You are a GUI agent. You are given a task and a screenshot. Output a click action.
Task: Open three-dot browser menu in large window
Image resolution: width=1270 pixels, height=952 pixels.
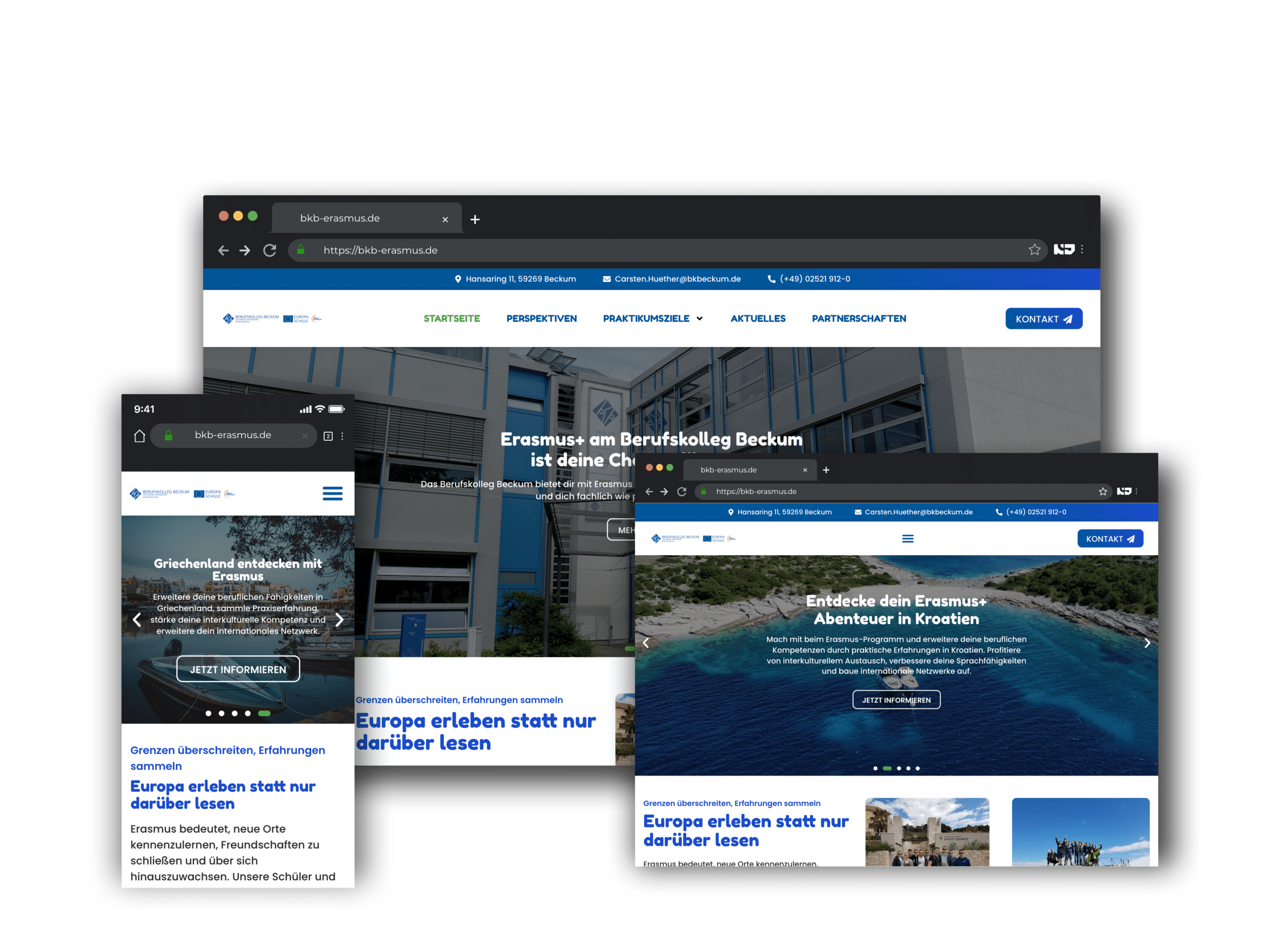click(1081, 249)
